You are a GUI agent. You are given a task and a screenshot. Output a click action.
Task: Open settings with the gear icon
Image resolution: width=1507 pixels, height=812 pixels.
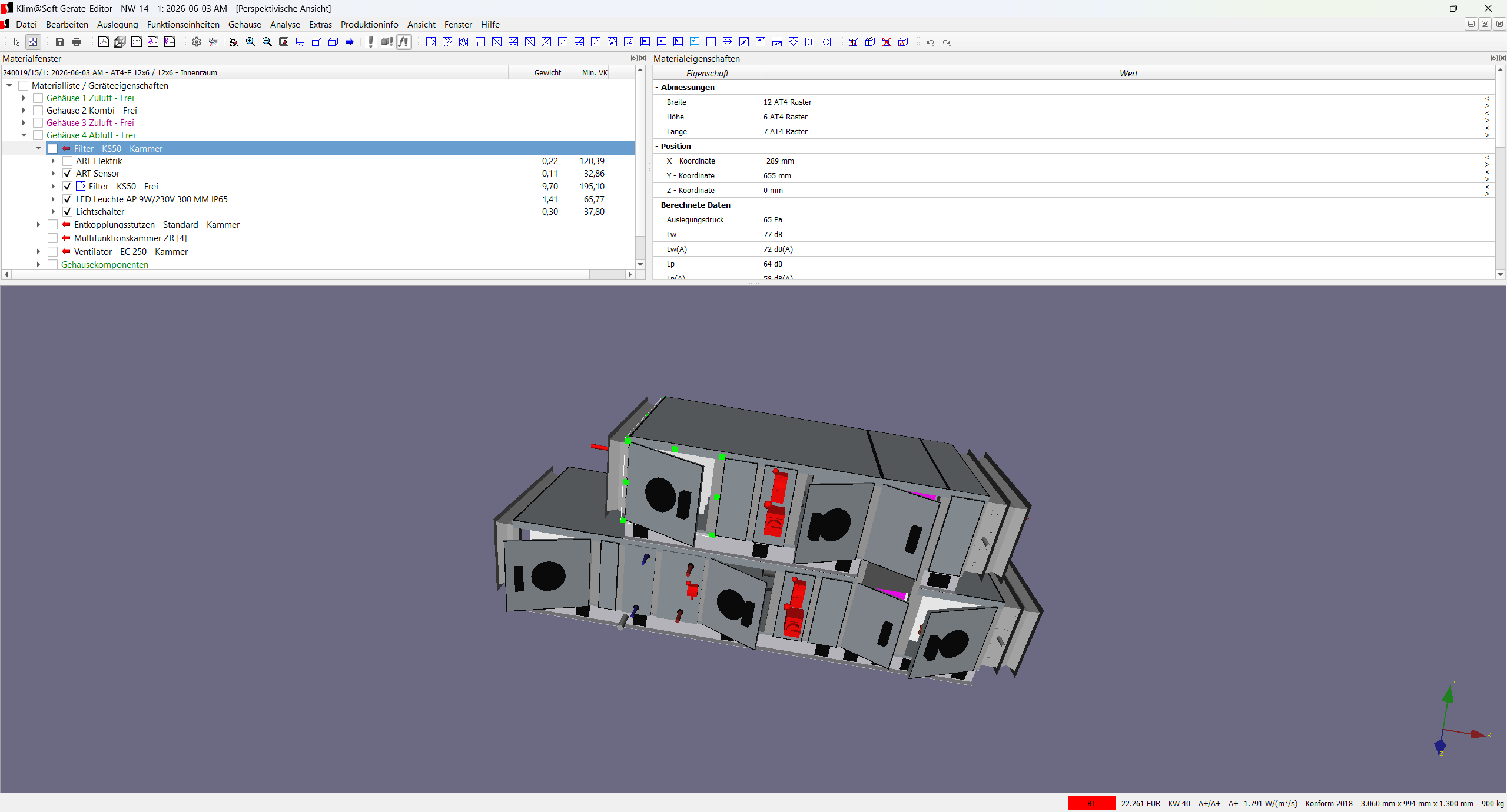pos(197,42)
